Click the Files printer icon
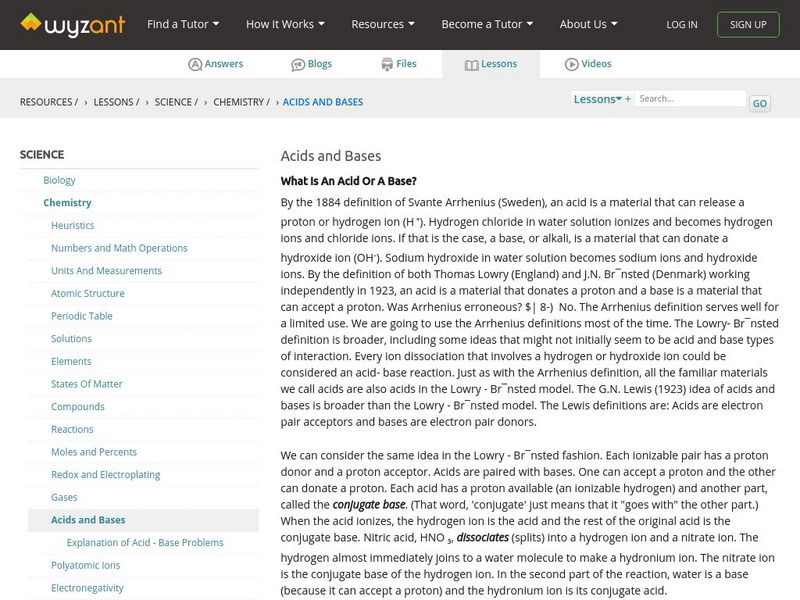This screenshot has width=800, height=600. (387, 64)
